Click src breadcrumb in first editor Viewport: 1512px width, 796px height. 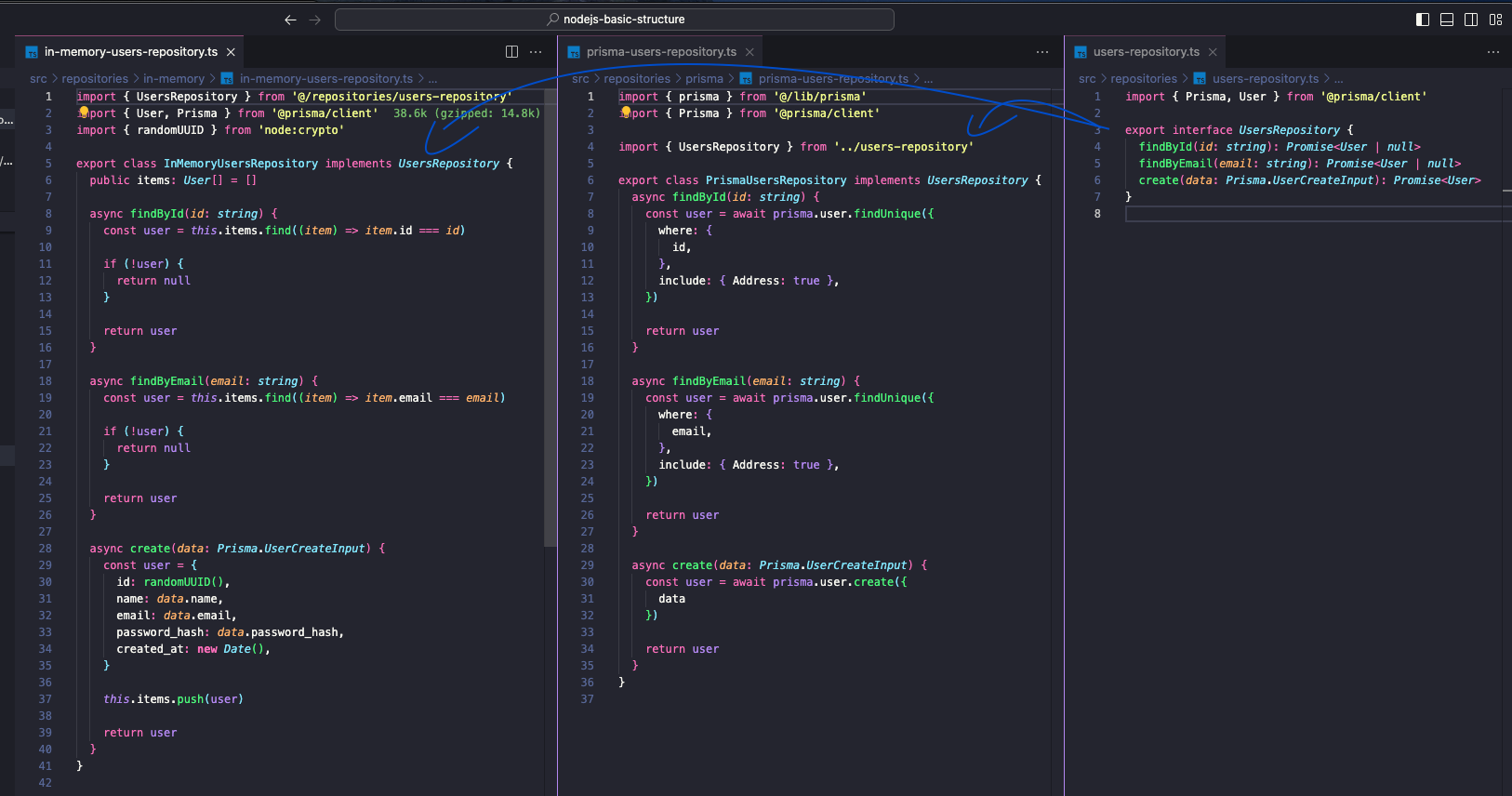click(38, 79)
